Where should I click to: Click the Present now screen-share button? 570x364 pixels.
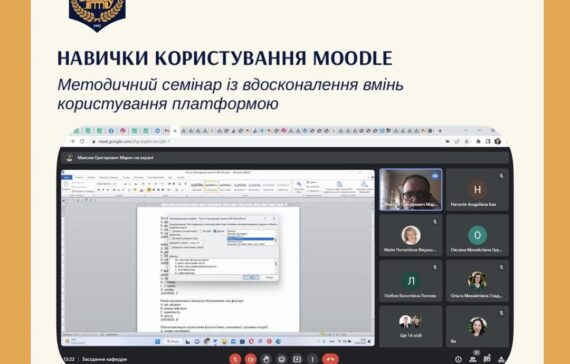[x=297, y=359]
